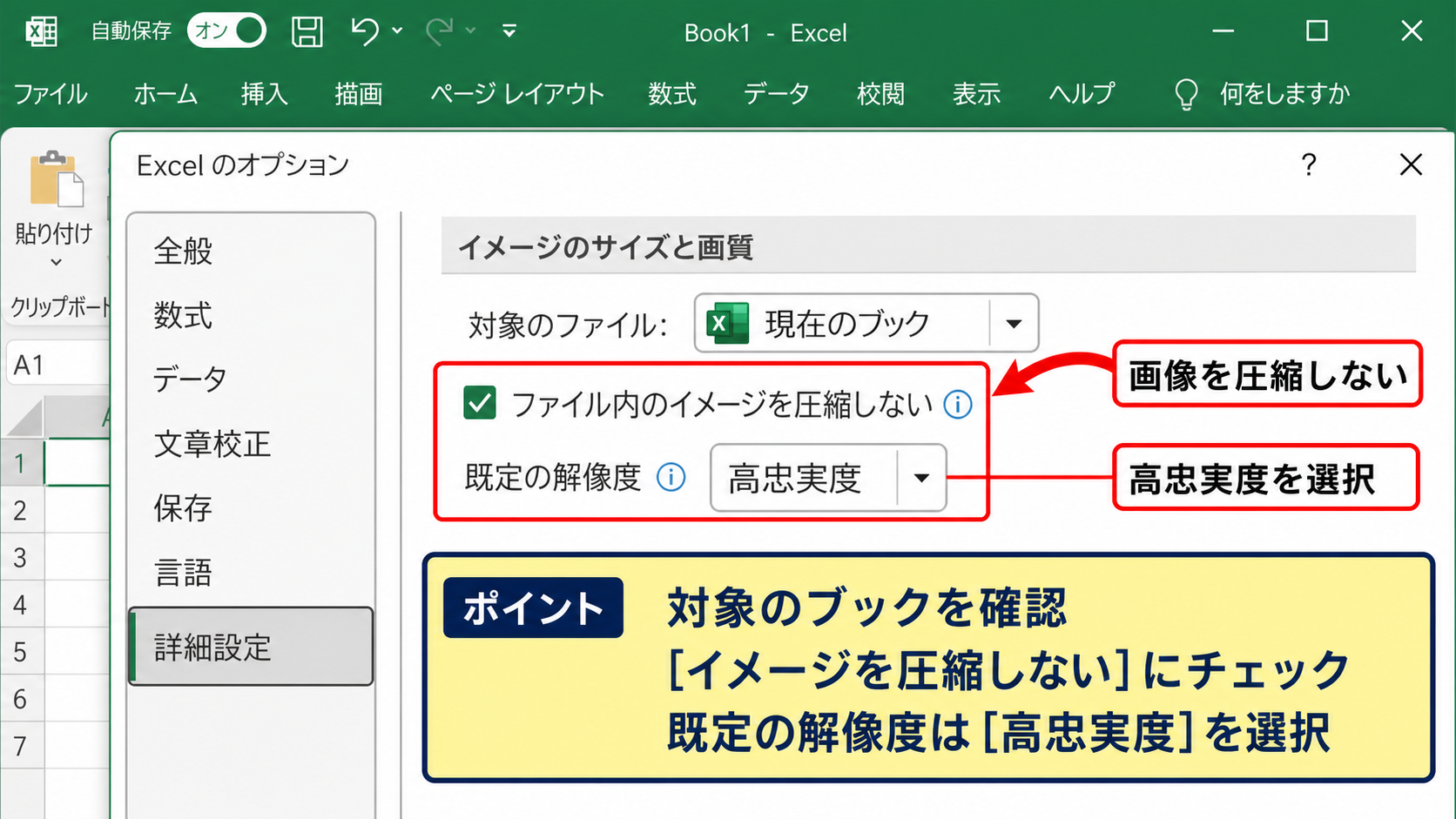The image size is (1456, 819).
Task: Toggle ファイル内のイメージを圧縮しない checkbox
Action: 480,404
